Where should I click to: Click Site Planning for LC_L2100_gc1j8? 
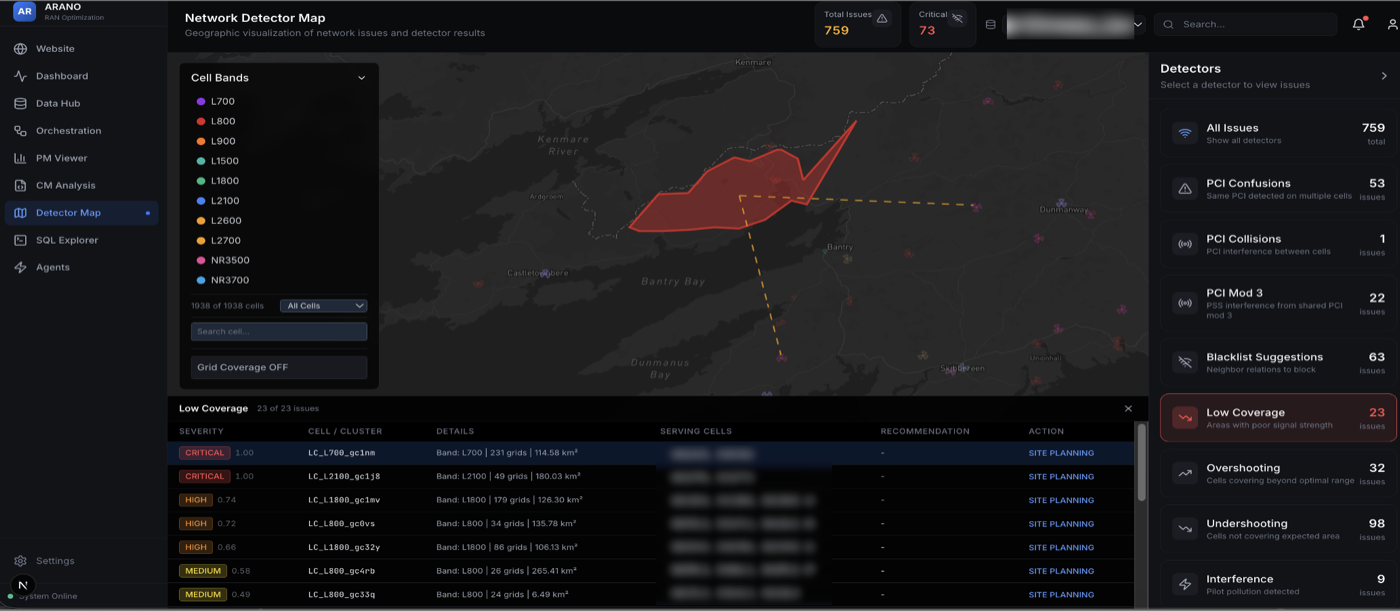(x=1061, y=477)
